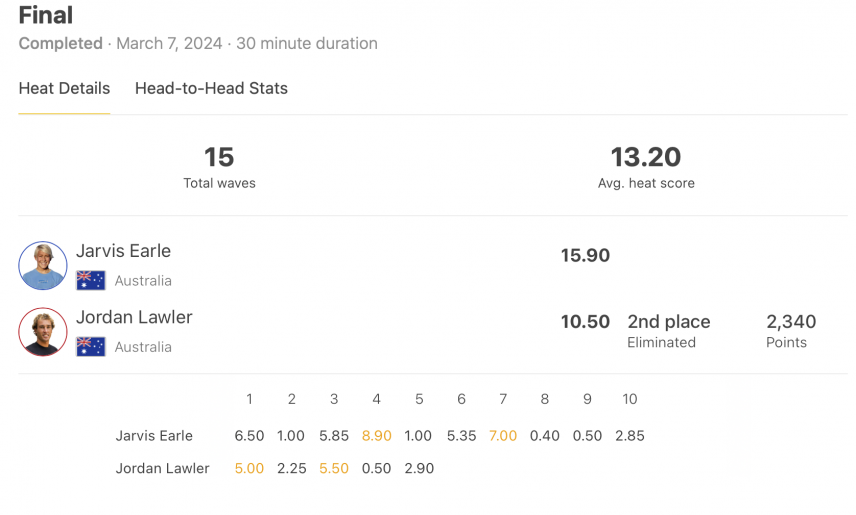Click Jordan Lawler's highlighted 5.50 wave score
Image resolution: width=856 pixels, height=515 pixels.
(334, 468)
